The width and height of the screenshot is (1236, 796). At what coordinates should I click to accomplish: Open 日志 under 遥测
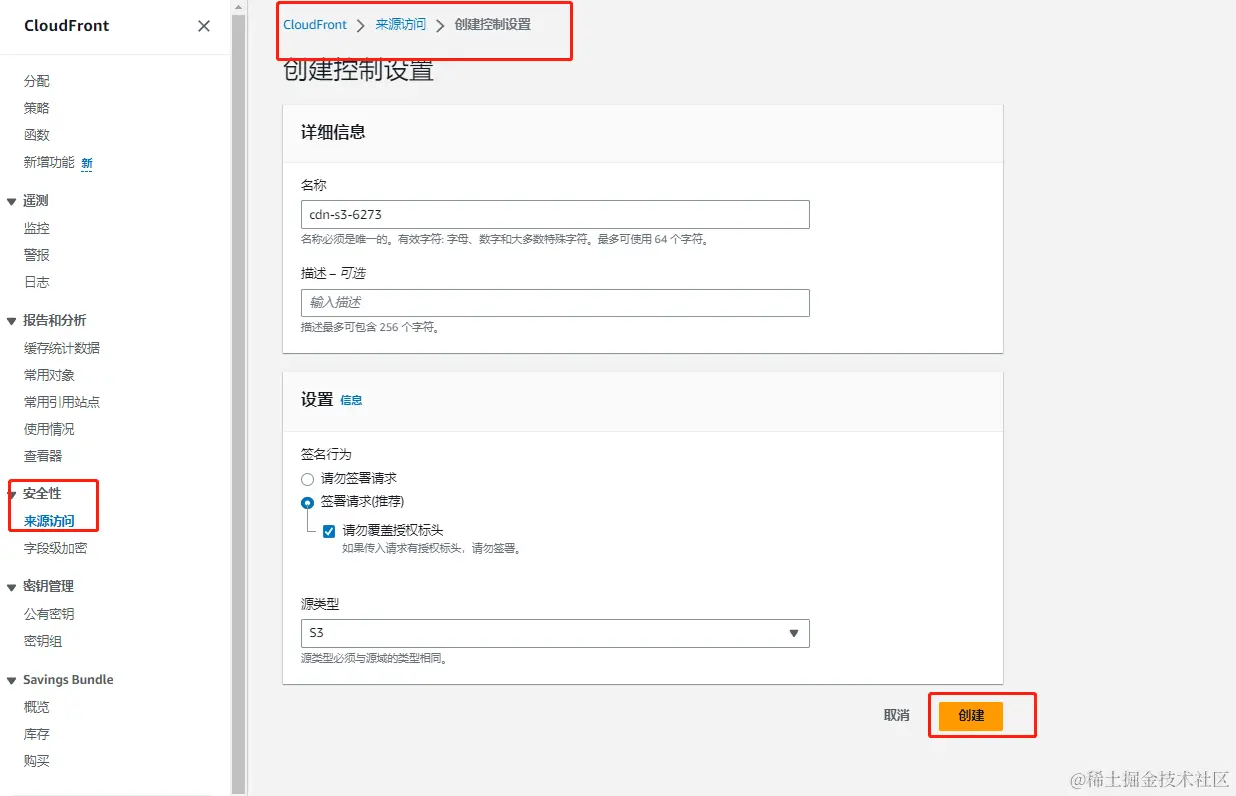[37, 282]
